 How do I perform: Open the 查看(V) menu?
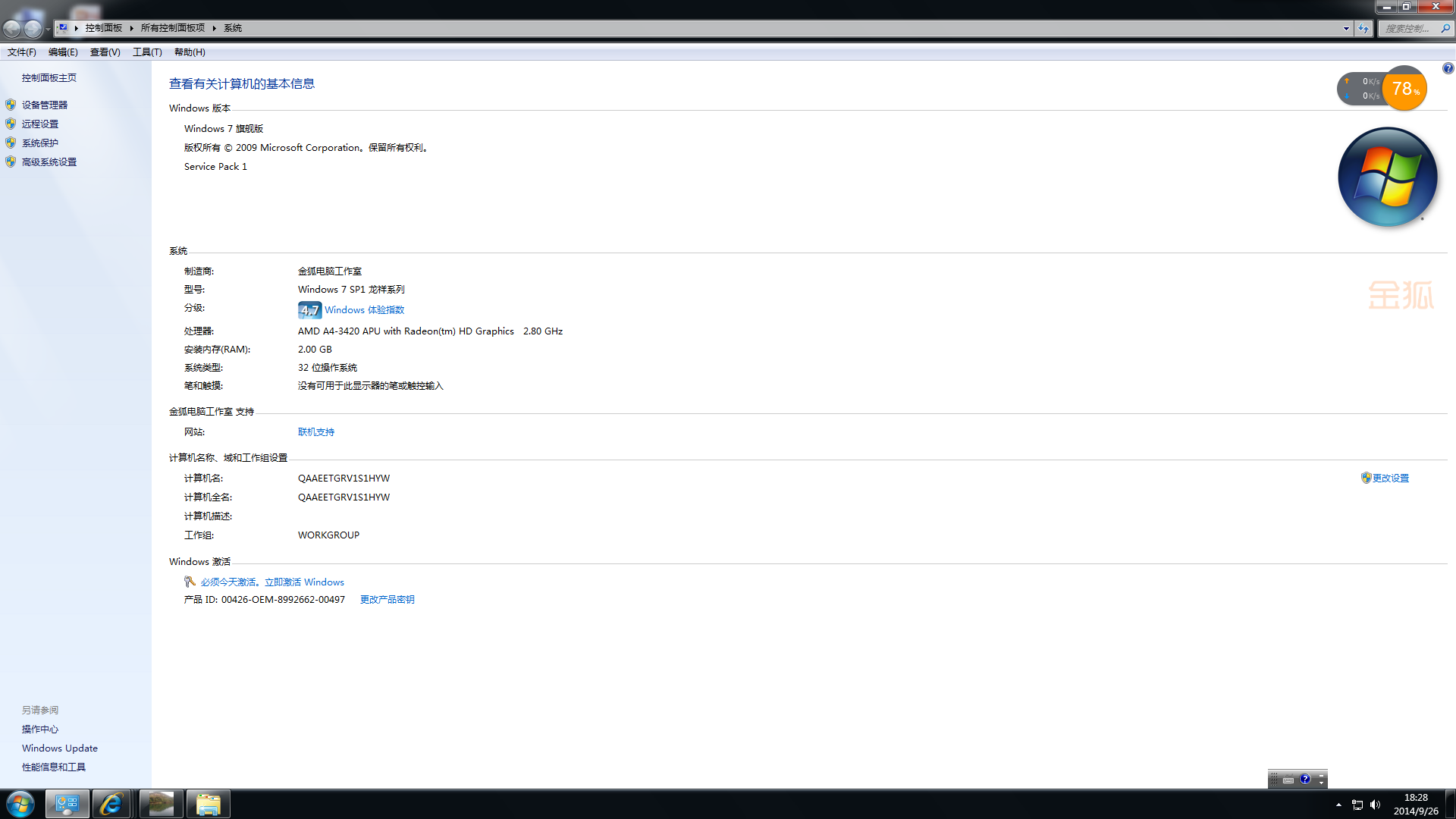105,52
